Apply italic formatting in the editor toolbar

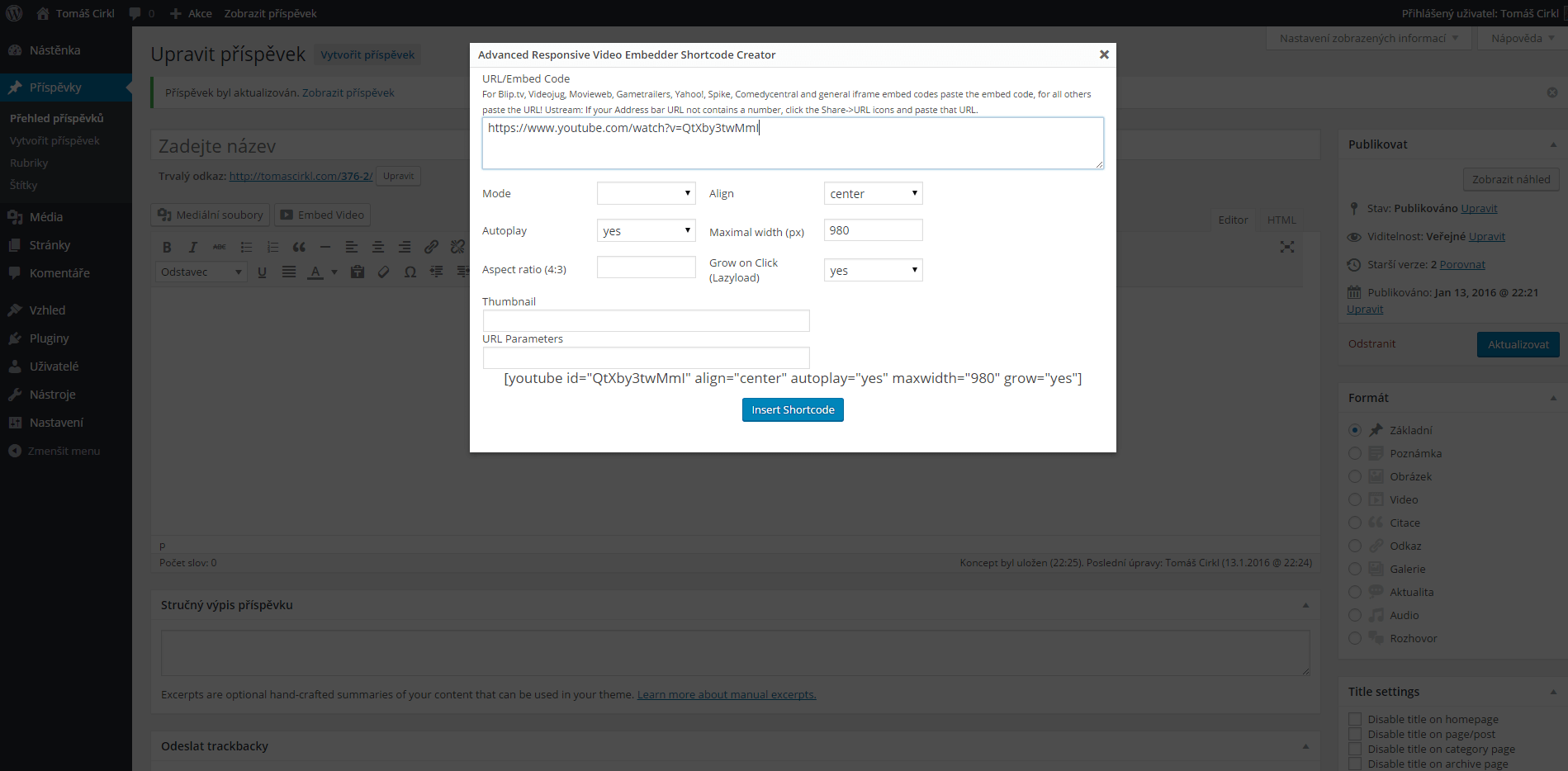point(193,247)
